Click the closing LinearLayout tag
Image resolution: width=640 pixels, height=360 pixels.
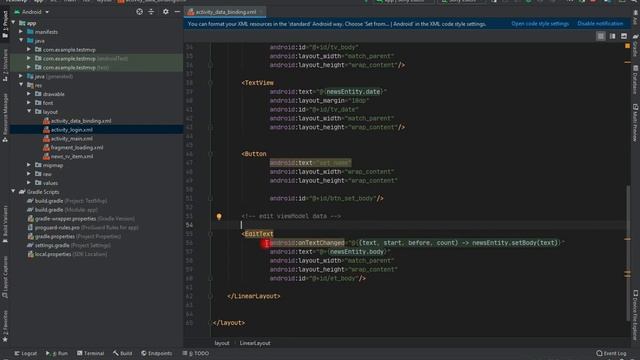tap(253, 296)
